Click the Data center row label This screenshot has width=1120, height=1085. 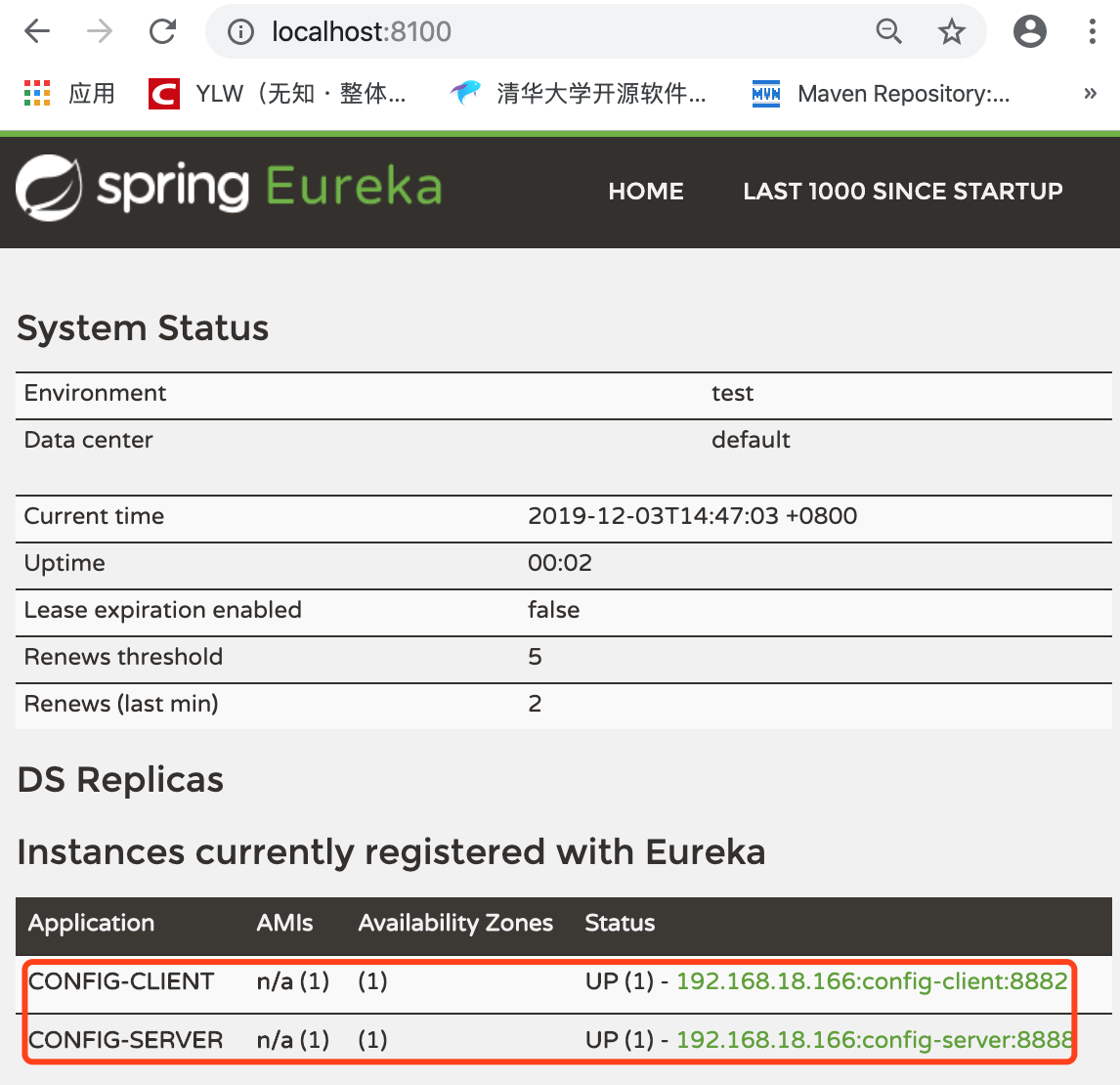pos(89,440)
